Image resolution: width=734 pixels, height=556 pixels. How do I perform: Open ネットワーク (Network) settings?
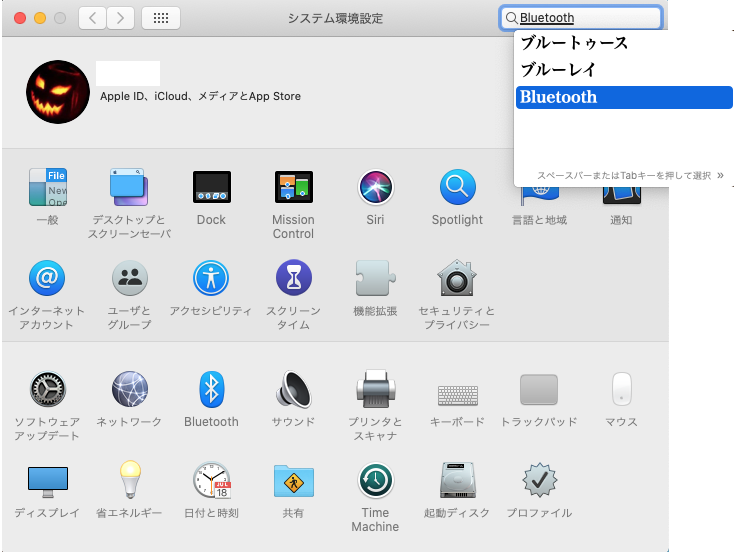click(x=129, y=389)
